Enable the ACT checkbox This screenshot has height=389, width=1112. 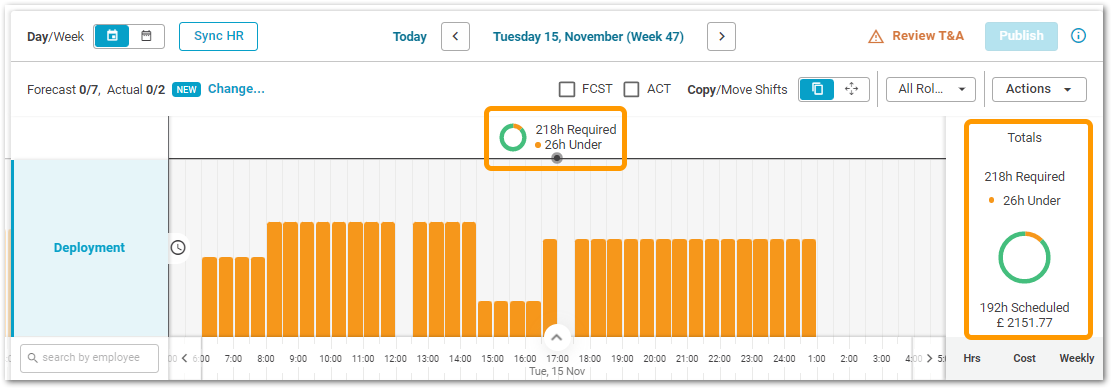(x=631, y=89)
